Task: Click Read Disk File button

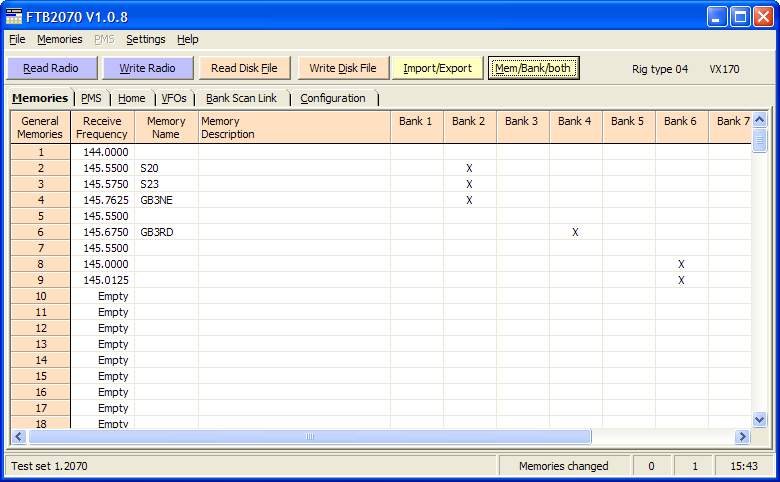Action: coord(244,68)
